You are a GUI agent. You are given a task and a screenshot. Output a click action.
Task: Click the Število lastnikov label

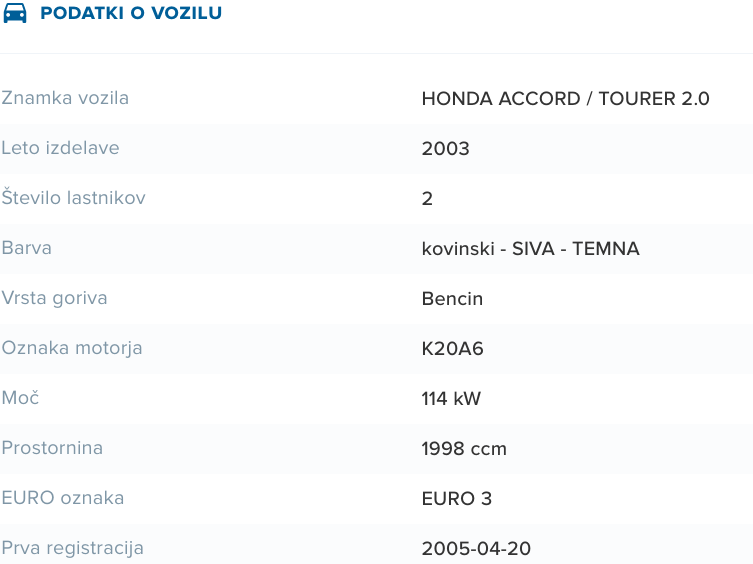(x=73, y=198)
